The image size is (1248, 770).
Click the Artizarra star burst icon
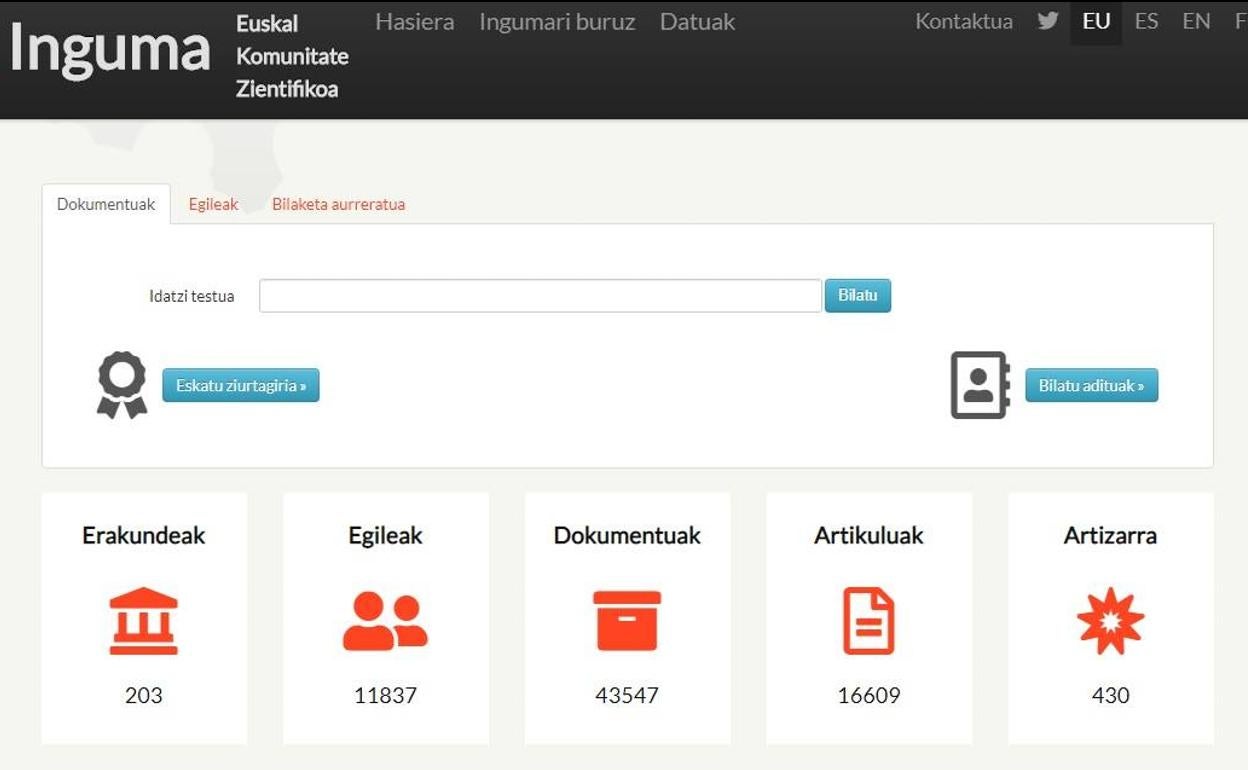[x=1110, y=620]
